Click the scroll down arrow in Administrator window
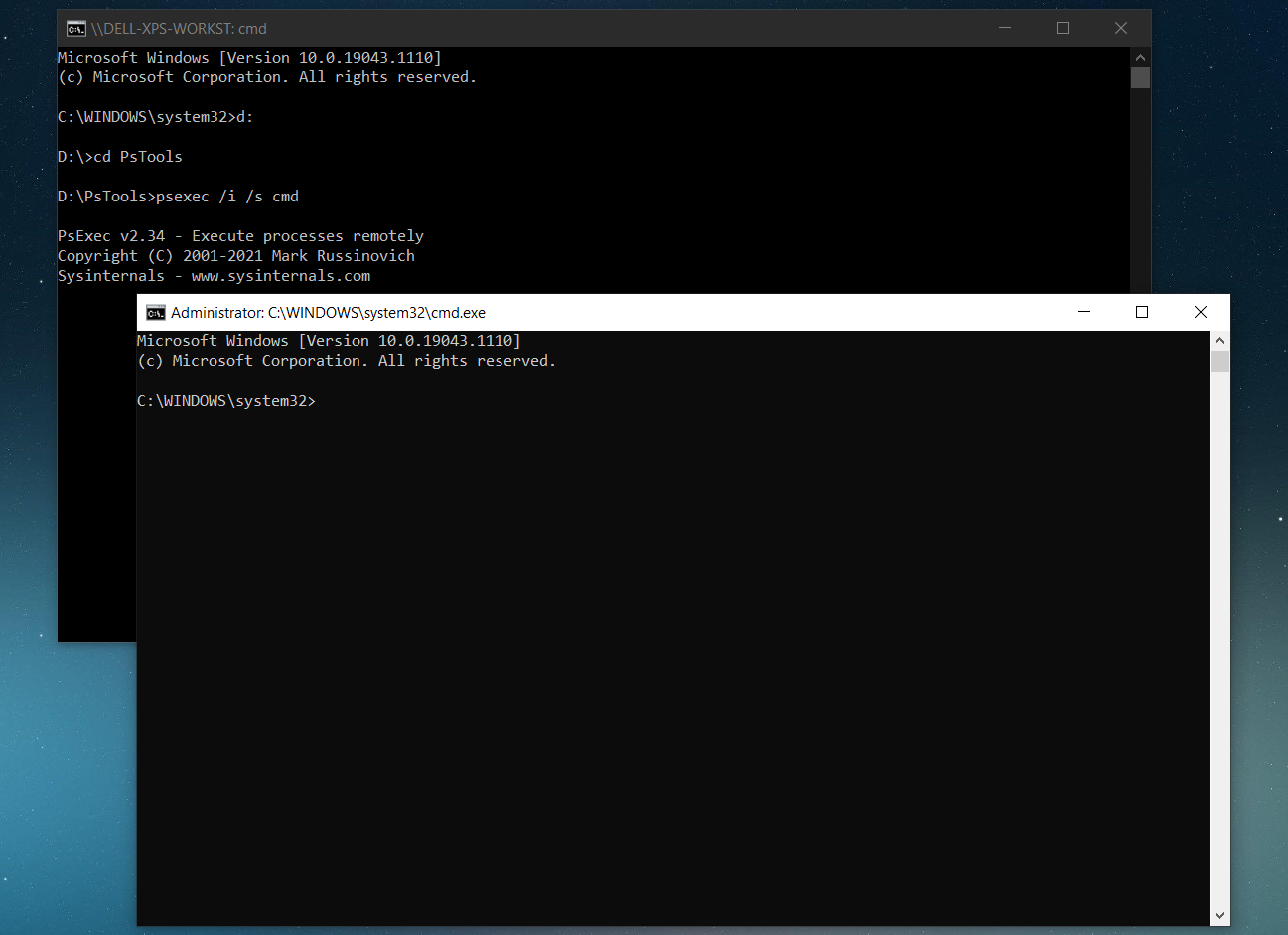The width and height of the screenshot is (1288, 935). click(1219, 916)
